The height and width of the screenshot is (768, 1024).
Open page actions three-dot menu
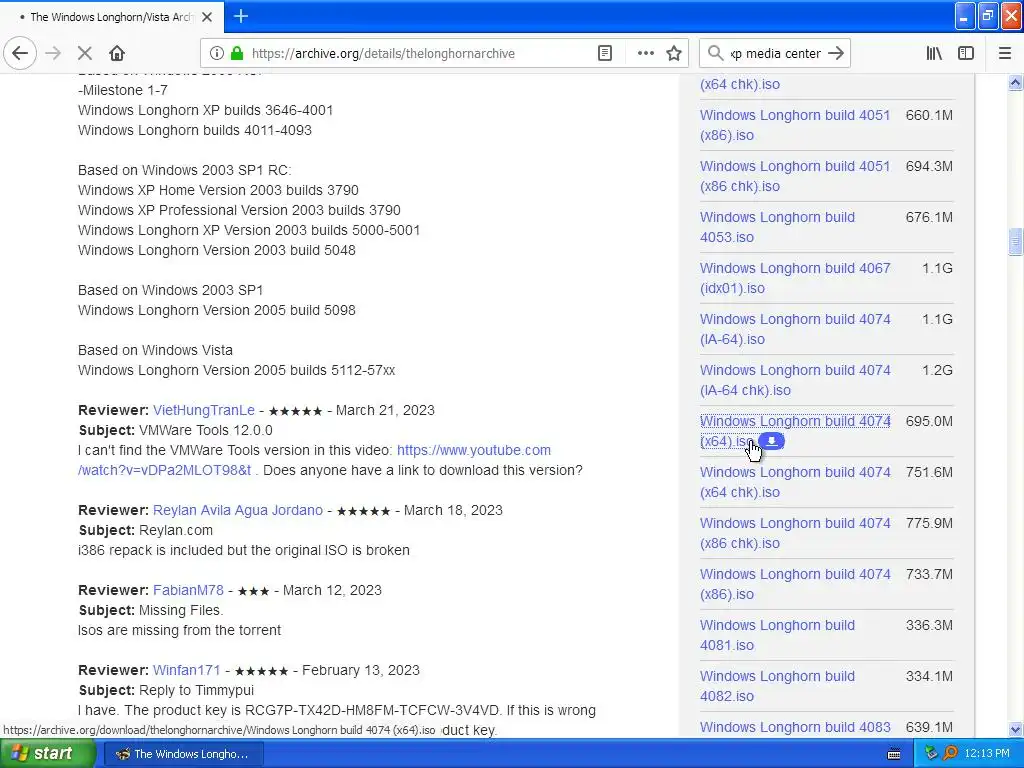[x=645, y=53]
